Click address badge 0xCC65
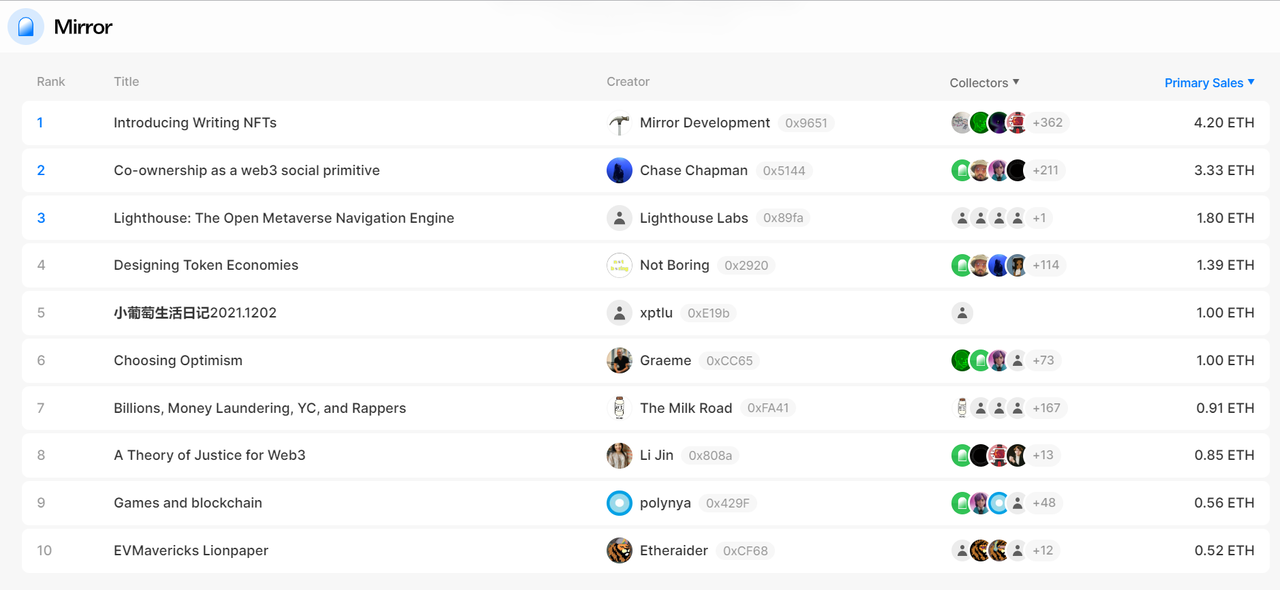The image size is (1280, 590). pos(730,360)
